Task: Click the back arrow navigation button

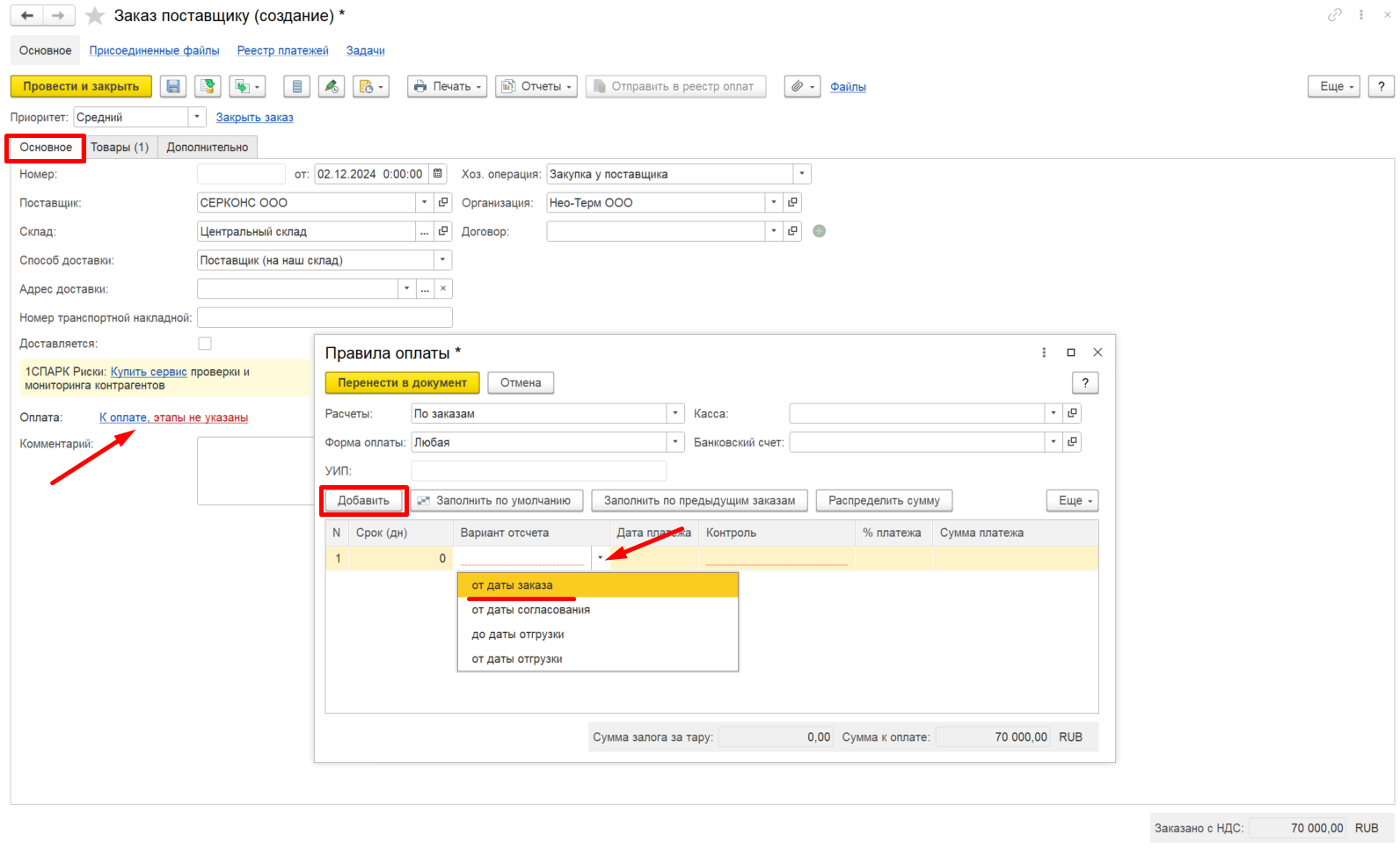Action: point(27,16)
